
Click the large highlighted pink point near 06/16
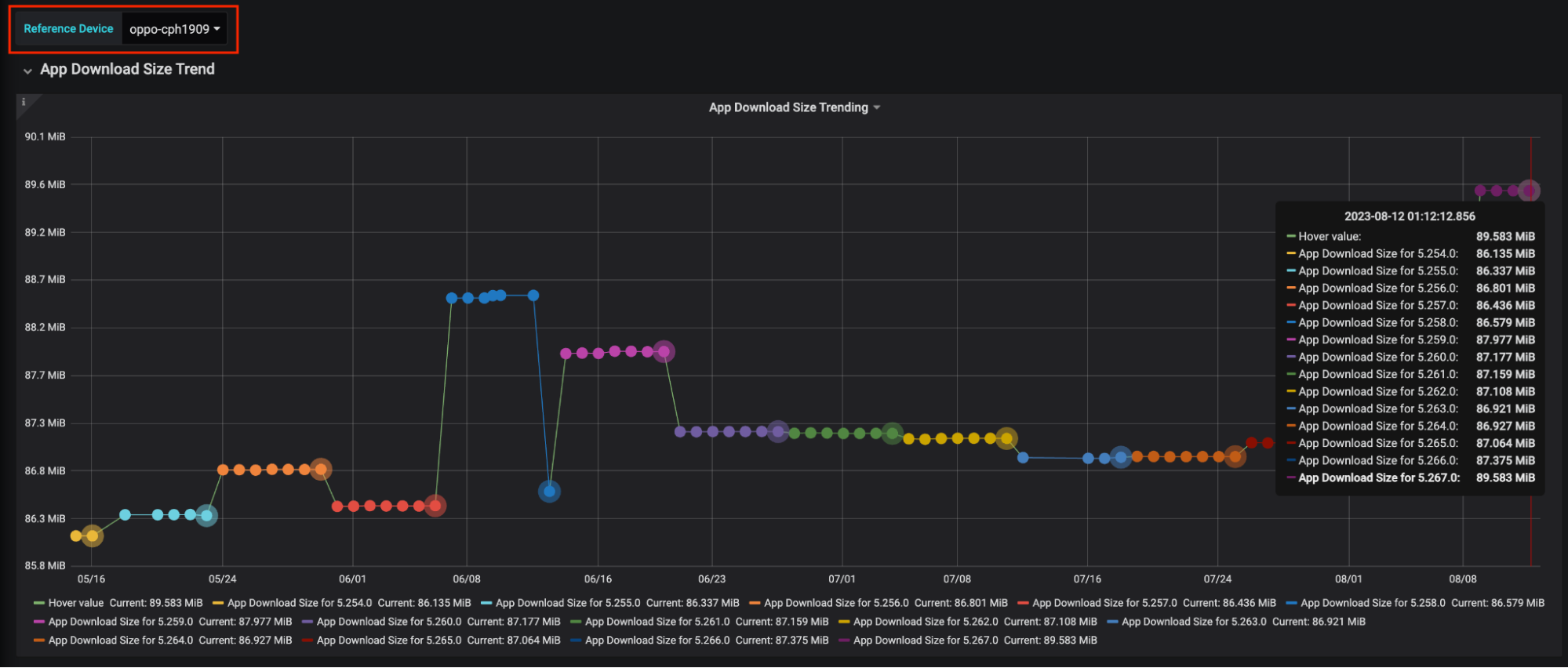(664, 351)
